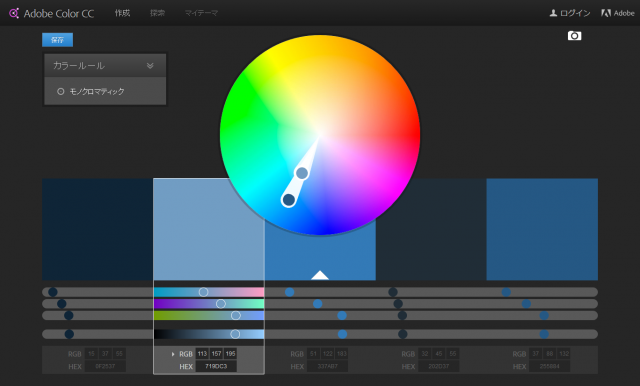Click the brightness slider handle of 337AB7
Screen dimensions: 640x386
[x=342, y=334]
